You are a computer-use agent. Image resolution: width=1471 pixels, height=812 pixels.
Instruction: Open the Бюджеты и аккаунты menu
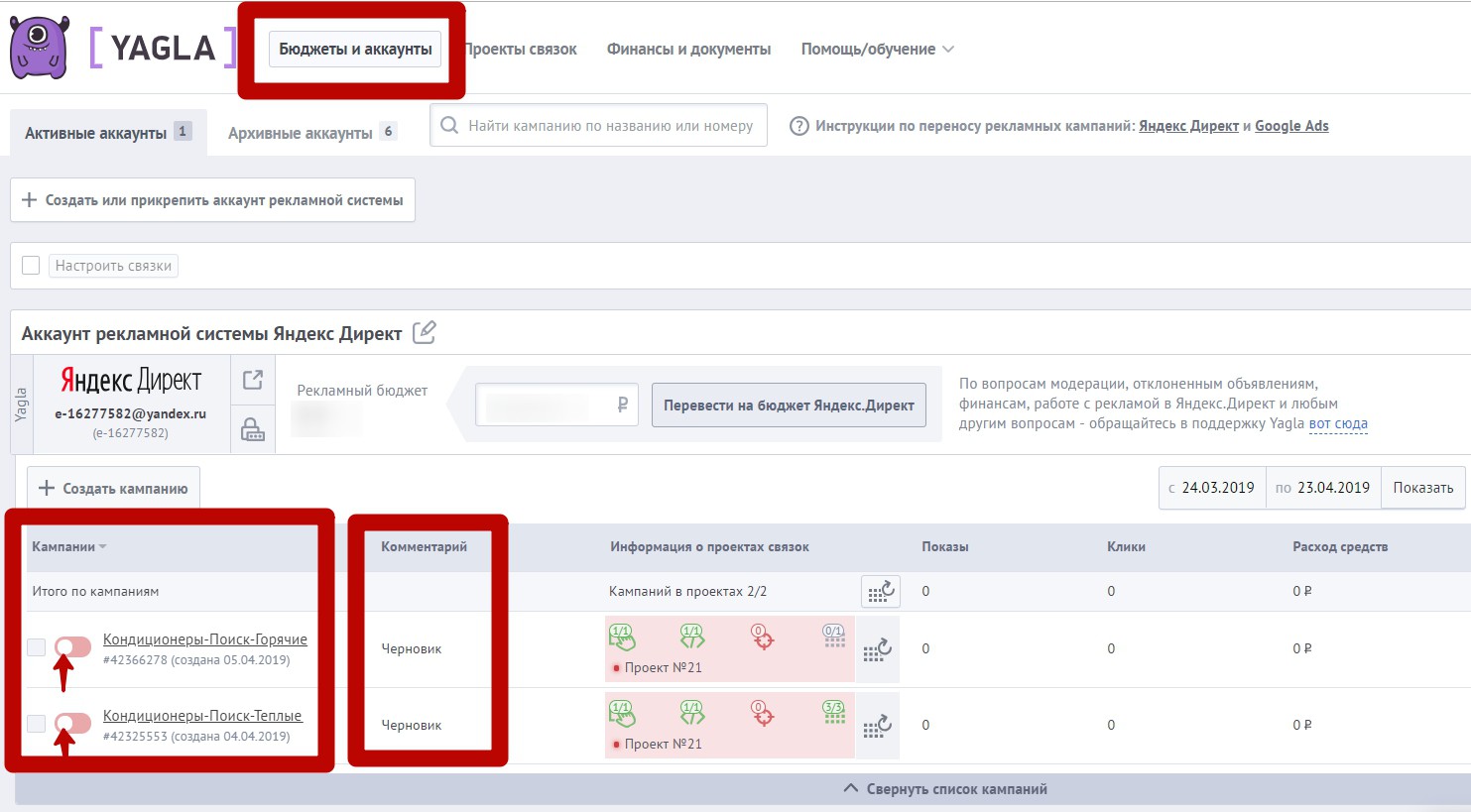[355, 49]
